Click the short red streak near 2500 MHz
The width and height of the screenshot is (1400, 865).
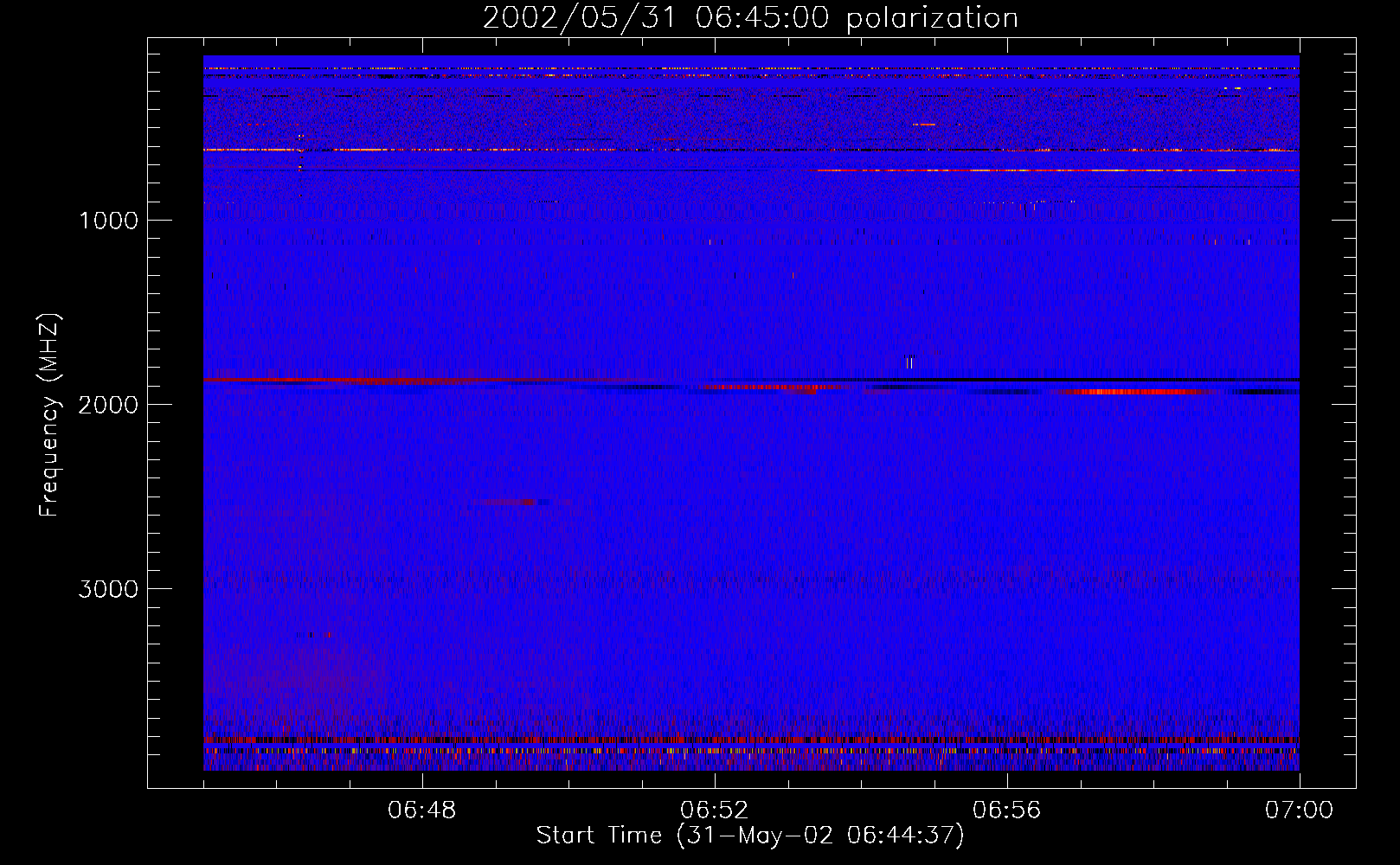click(511, 502)
